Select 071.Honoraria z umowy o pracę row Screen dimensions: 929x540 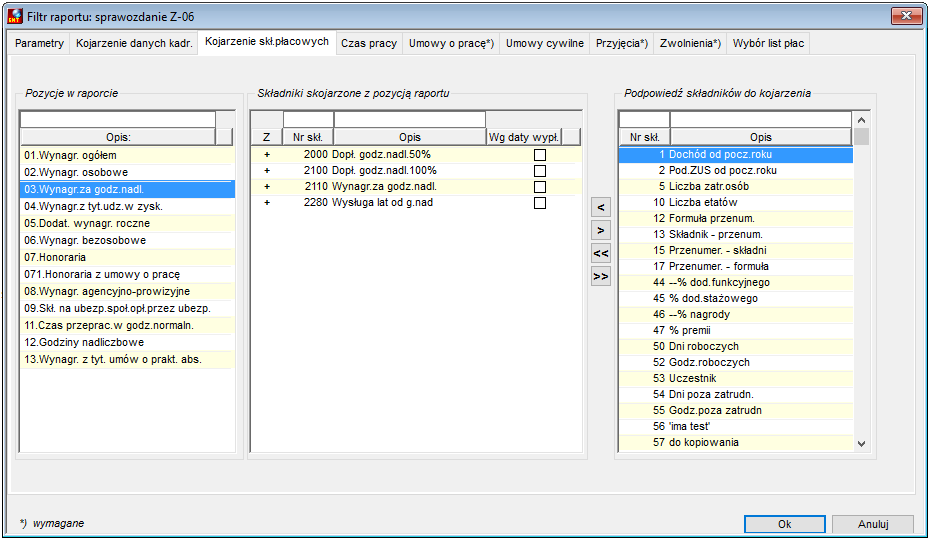[127, 274]
